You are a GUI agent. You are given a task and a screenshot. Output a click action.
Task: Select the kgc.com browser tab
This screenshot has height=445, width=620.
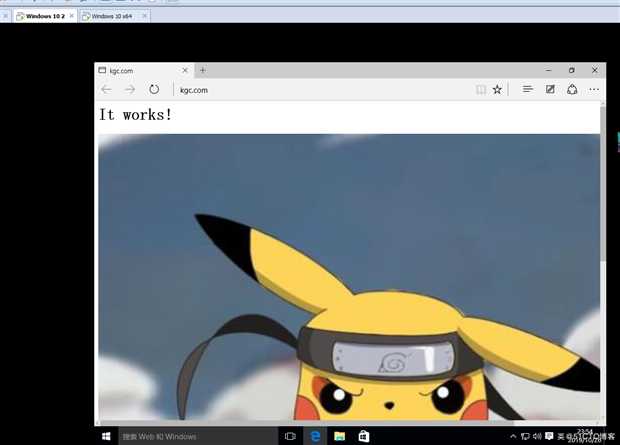(144, 70)
